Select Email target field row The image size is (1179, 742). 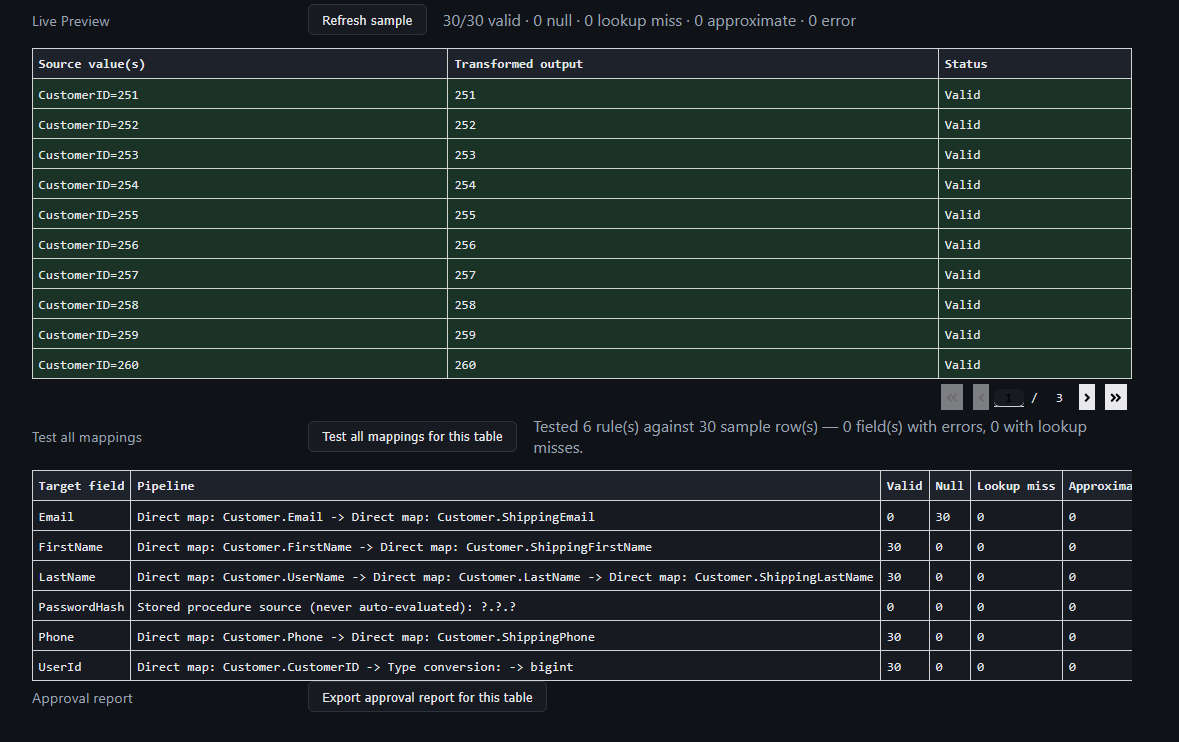[582, 516]
